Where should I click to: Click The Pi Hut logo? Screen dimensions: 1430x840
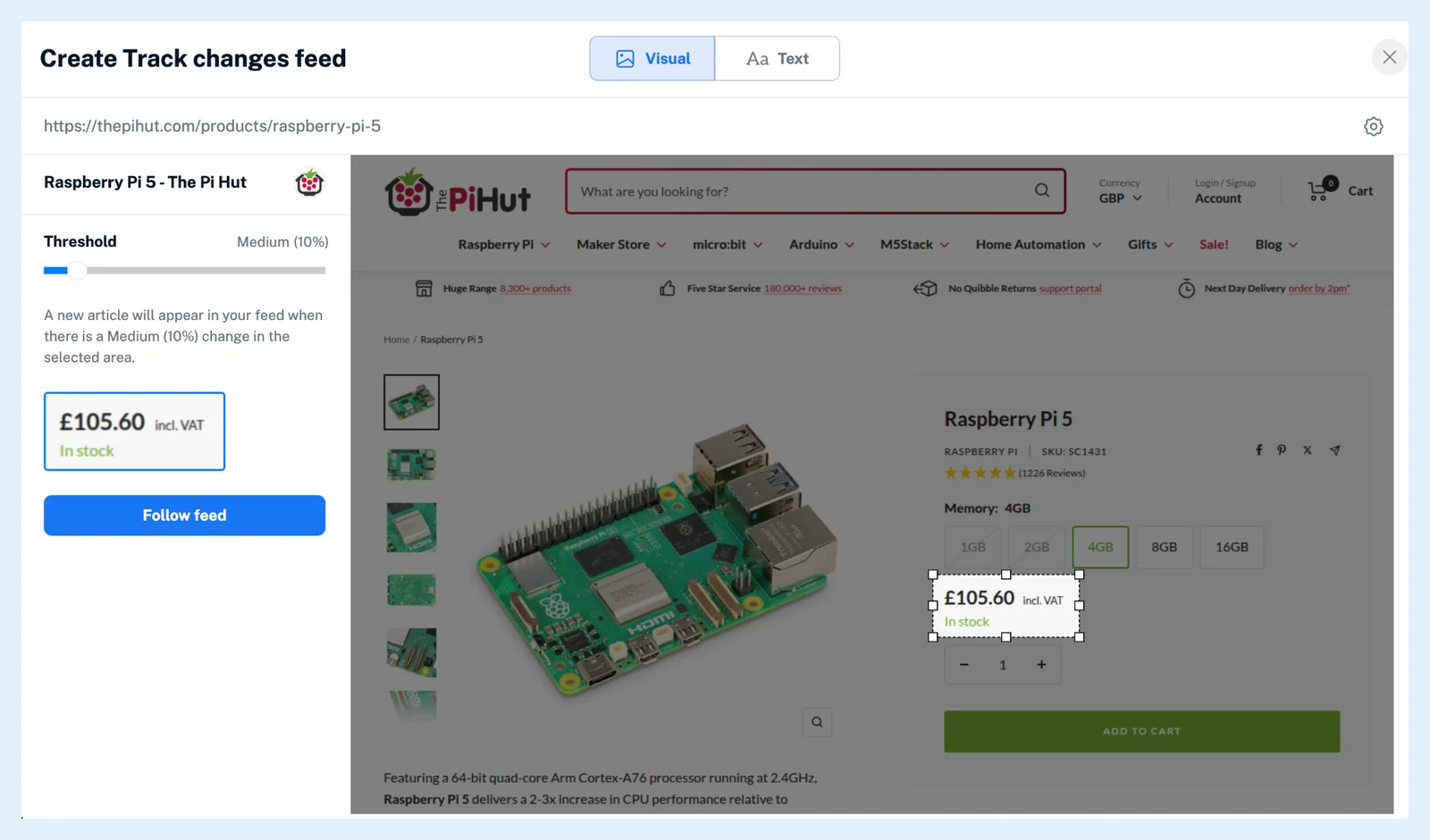(x=458, y=192)
